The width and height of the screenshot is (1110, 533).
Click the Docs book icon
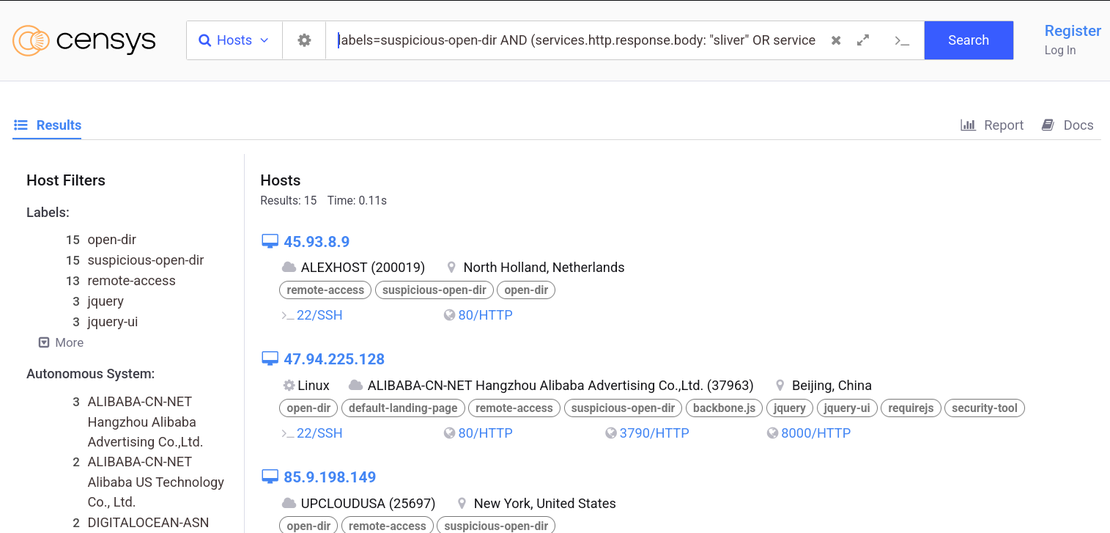pos(1048,125)
